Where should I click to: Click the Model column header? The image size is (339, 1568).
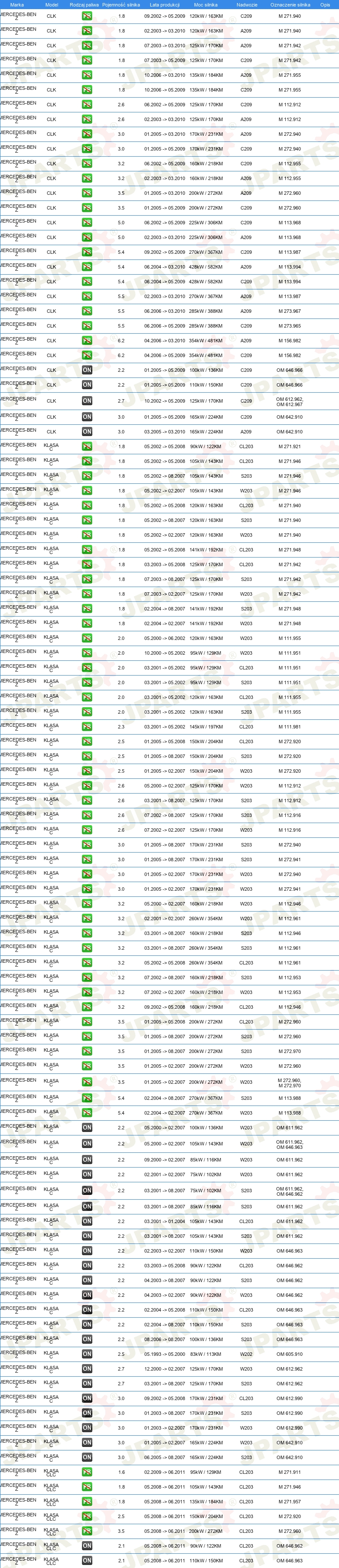click(x=52, y=4)
